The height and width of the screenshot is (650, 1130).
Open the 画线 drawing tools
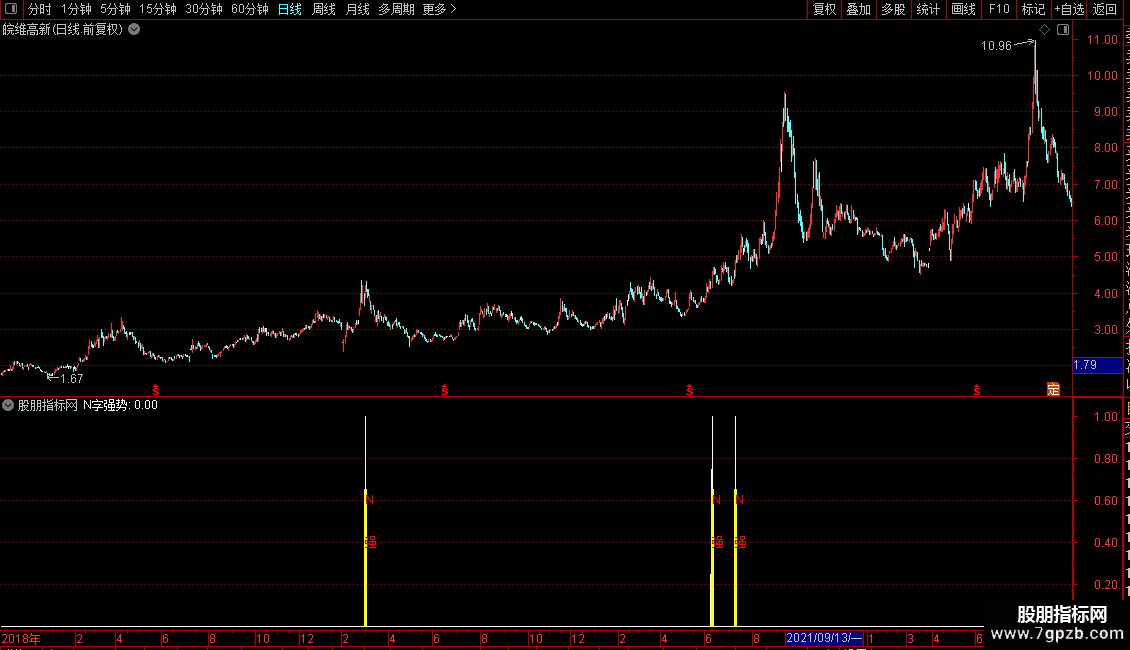click(x=963, y=9)
